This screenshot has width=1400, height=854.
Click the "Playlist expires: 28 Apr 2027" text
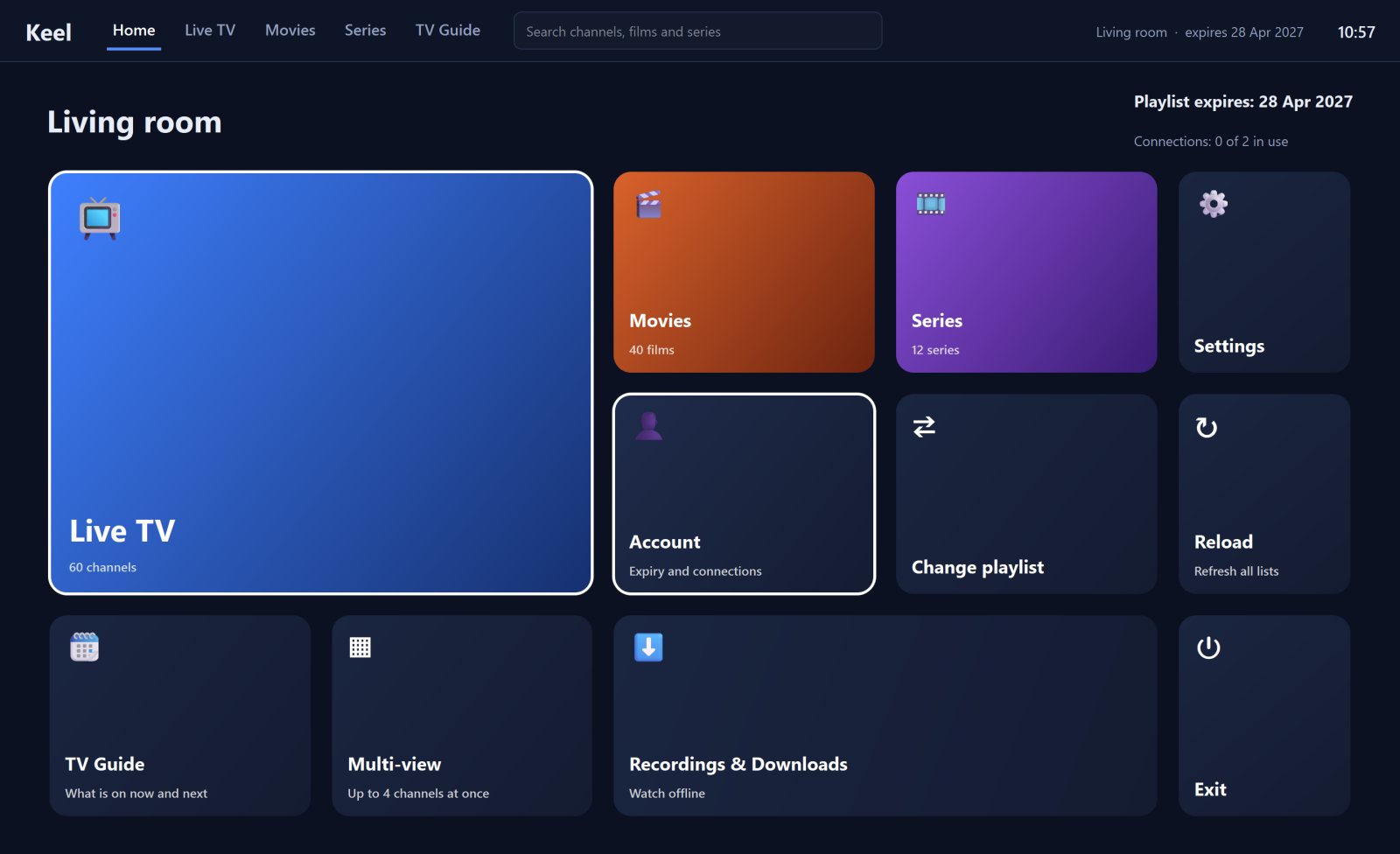coord(1243,101)
